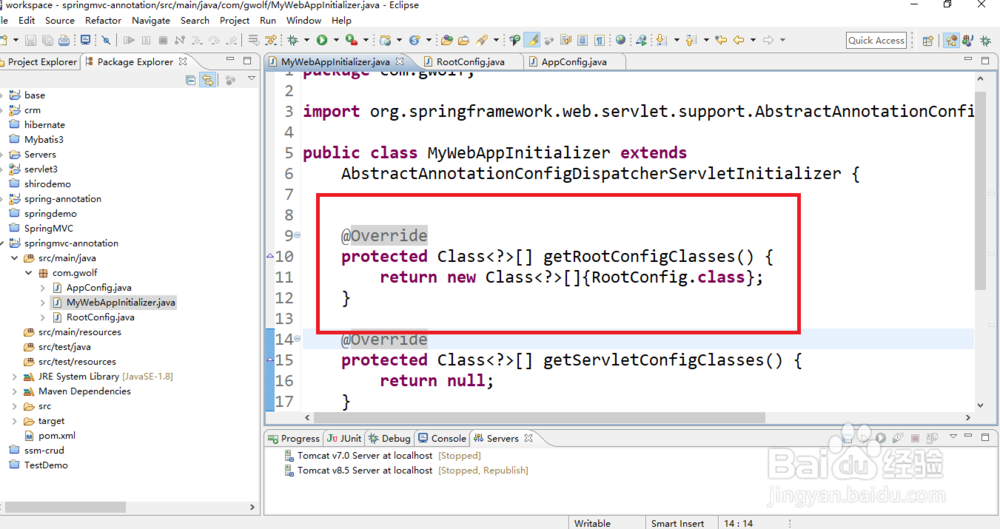Click Last Edit Location icon

click(x=721, y=40)
